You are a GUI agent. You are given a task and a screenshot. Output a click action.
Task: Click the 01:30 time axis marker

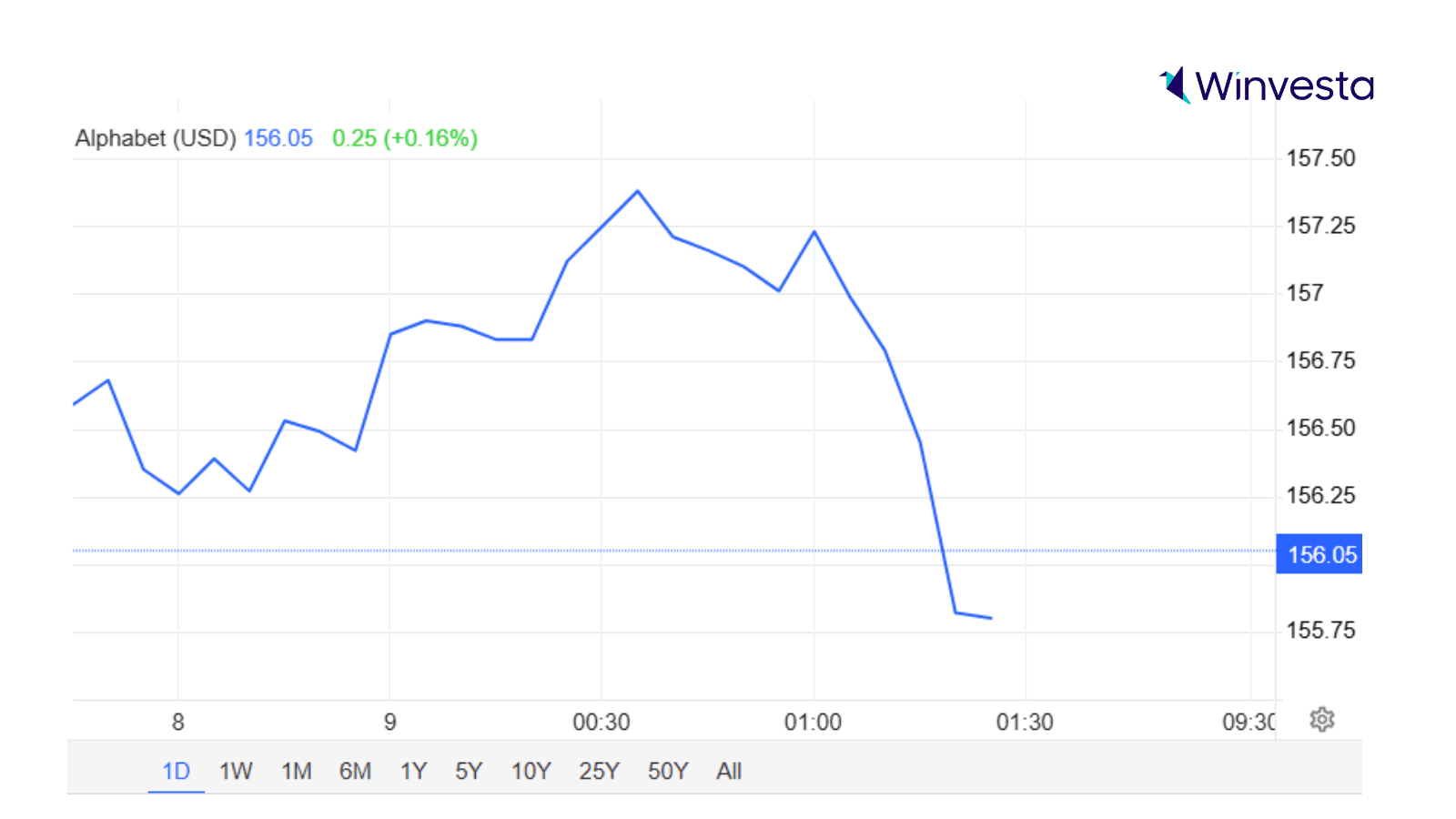(x=1025, y=723)
